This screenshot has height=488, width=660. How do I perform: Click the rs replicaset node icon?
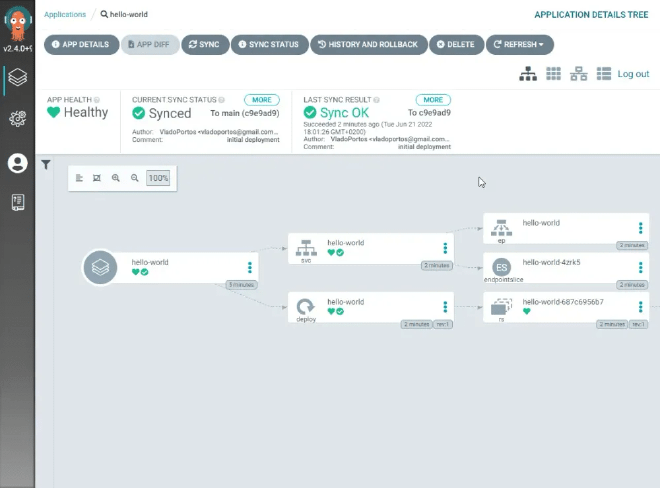[501, 307]
